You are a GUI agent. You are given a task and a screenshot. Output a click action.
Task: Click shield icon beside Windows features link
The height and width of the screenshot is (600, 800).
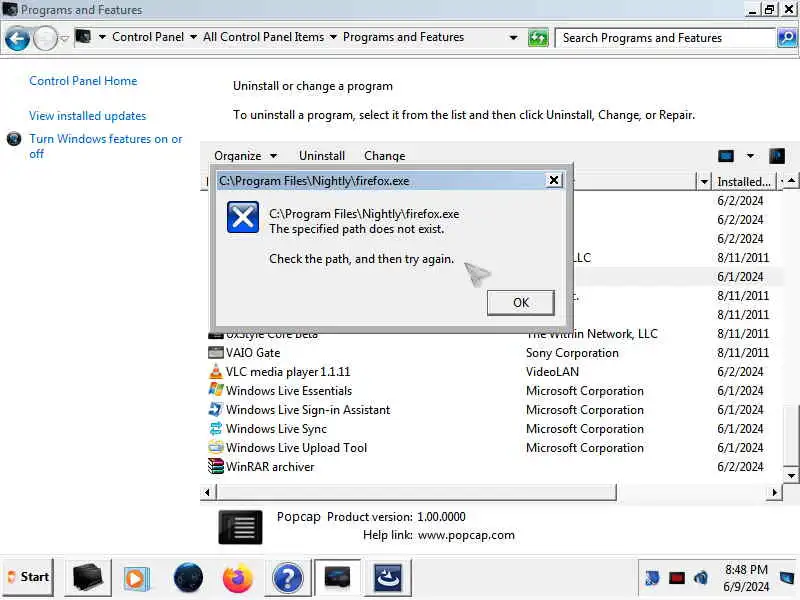click(x=14, y=139)
